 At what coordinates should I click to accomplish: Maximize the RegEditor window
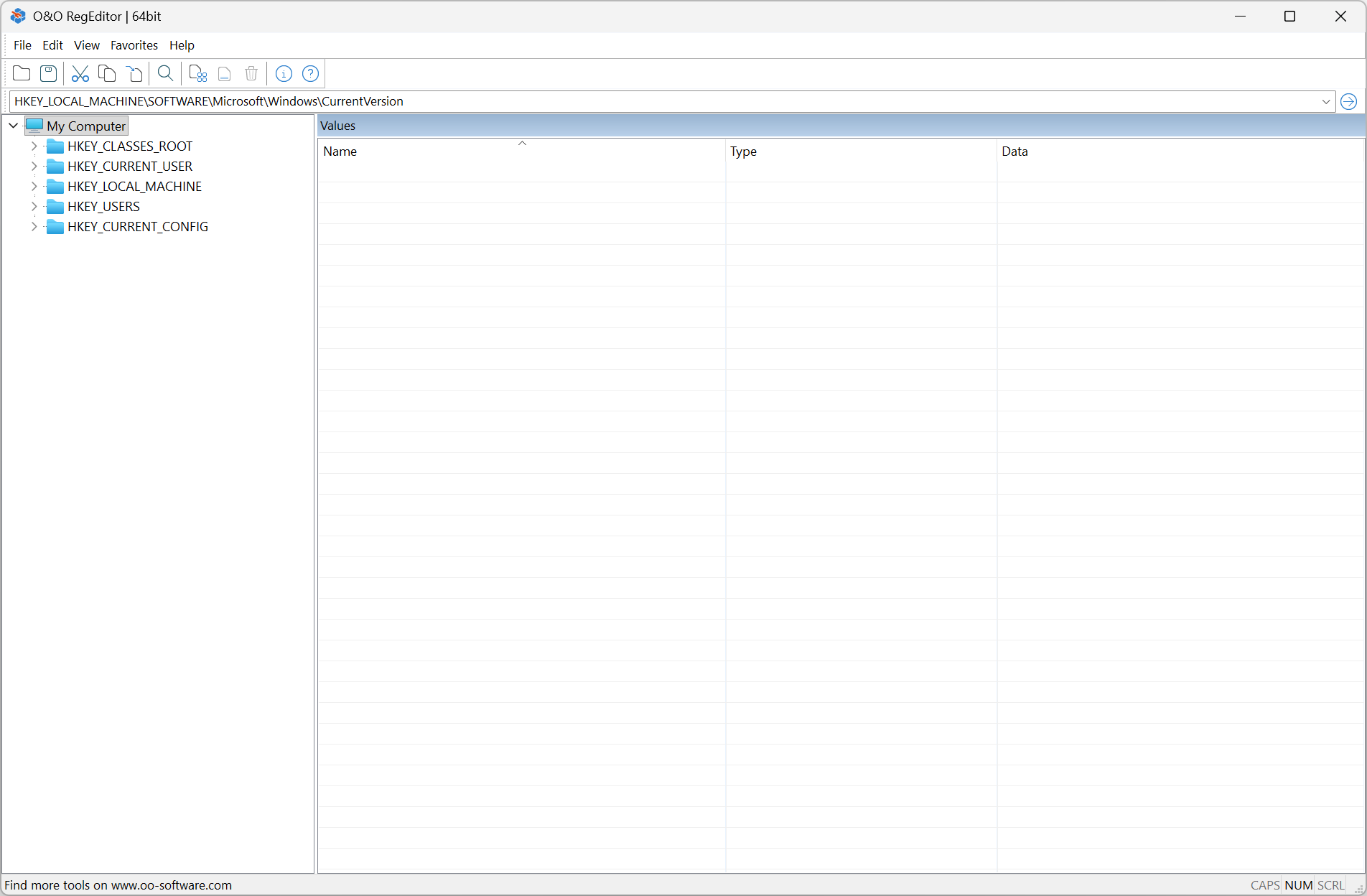(1290, 16)
